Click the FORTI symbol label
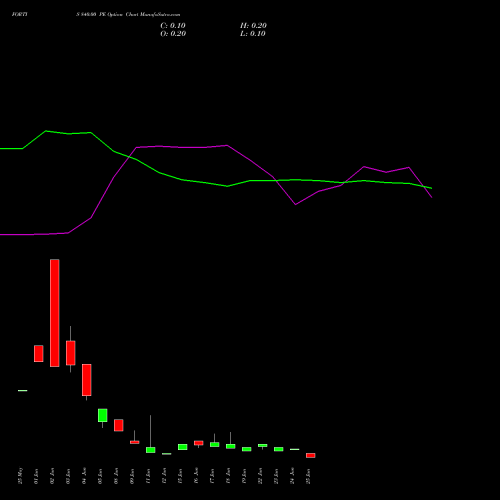The height and width of the screenshot is (500, 500). pos(19,15)
